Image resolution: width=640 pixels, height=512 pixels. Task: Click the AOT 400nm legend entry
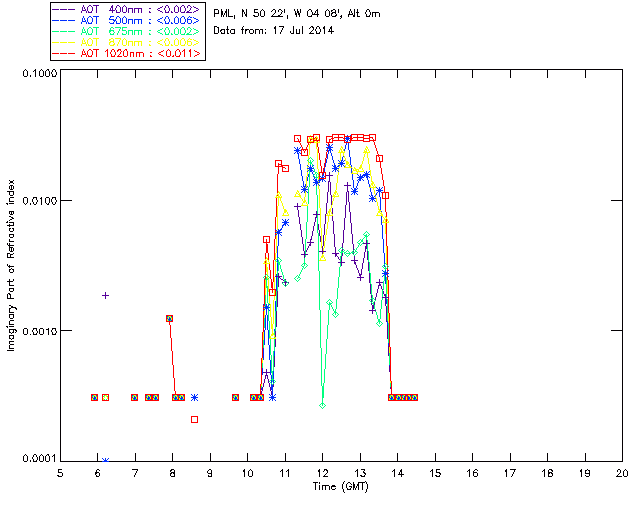click(127, 9)
